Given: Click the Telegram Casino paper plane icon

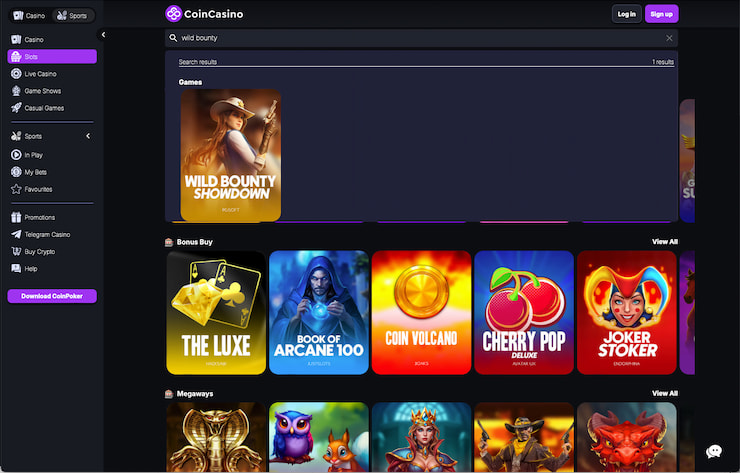Looking at the screenshot, I should (x=16, y=234).
